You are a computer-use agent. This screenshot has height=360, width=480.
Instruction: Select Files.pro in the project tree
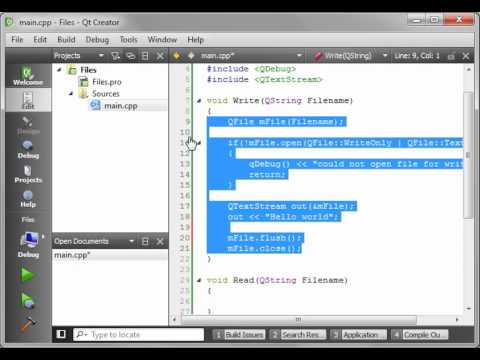click(x=107, y=82)
